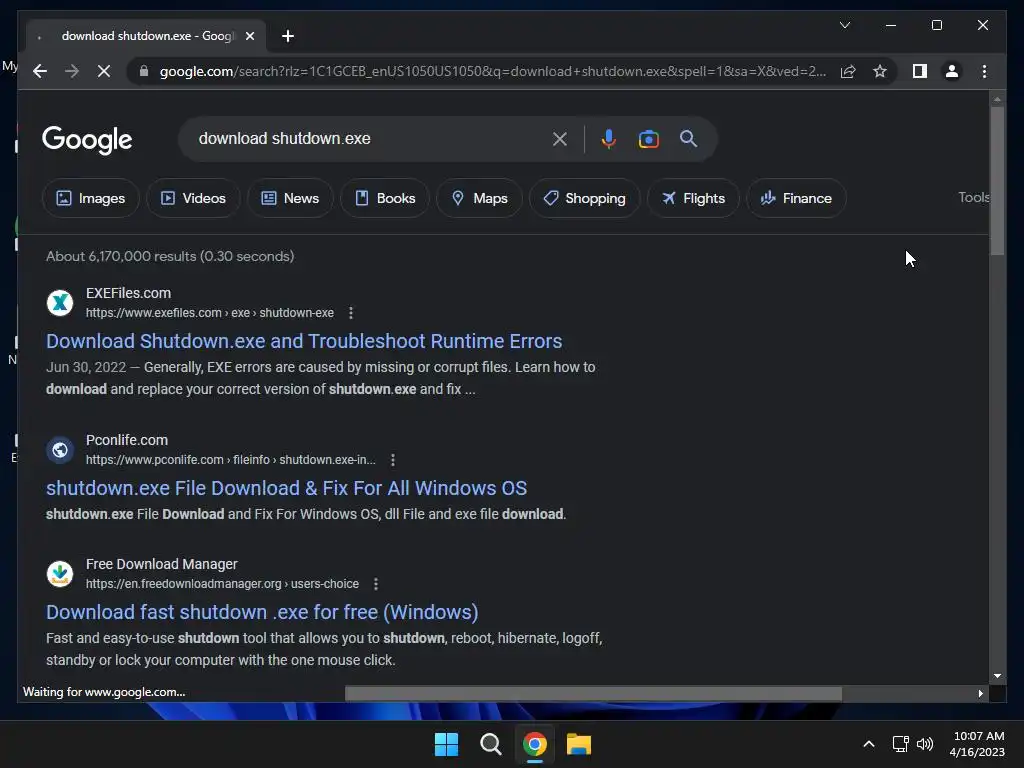This screenshot has width=1024, height=768.
Task: Open a new tab with plus button
Action: pyautogui.click(x=288, y=36)
